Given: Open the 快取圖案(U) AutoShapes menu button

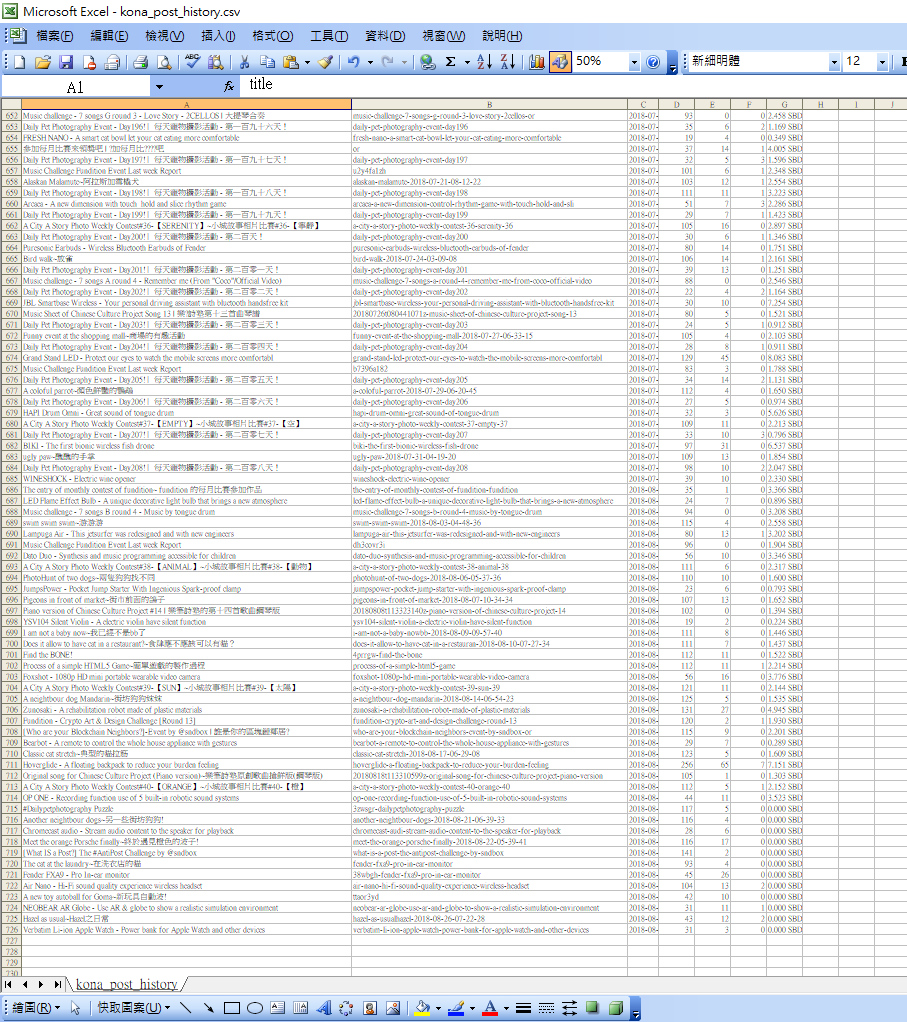Looking at the screenshot, I should 134,1008.
